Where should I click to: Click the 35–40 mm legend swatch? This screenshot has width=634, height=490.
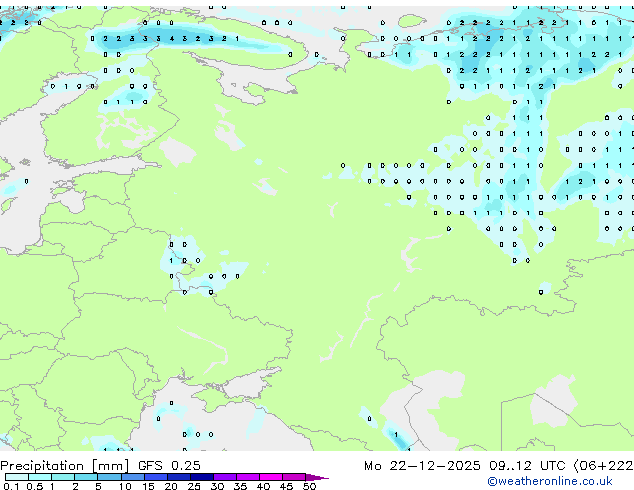248,477
